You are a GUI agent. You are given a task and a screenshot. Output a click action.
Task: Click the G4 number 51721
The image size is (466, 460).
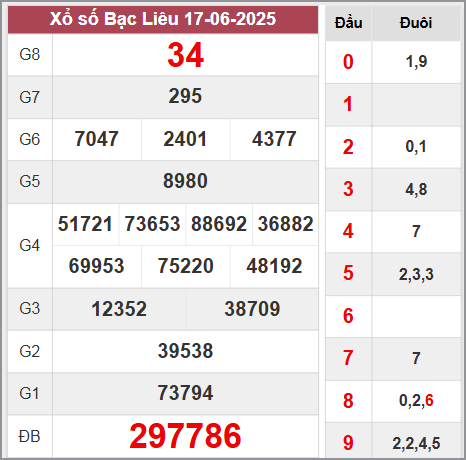85,224
